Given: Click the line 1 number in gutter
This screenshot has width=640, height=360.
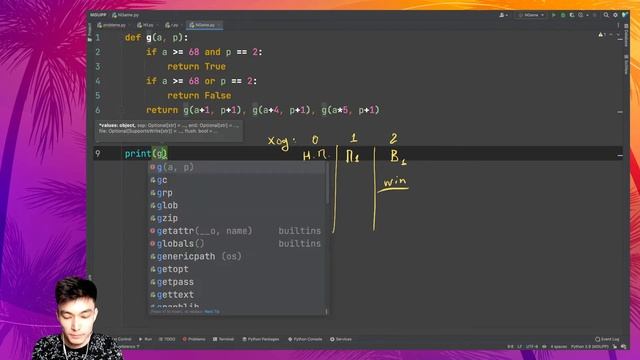Looking at the screenshot, I should coord(98,38).
